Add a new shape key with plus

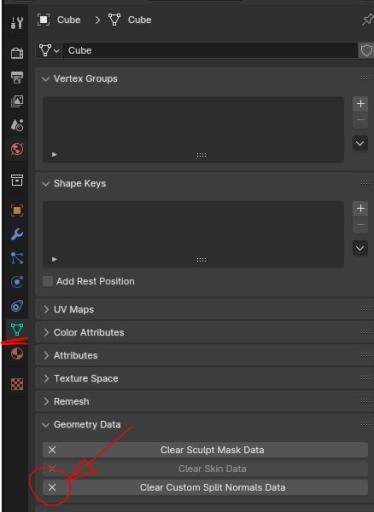pyautogui.click(x=360, y=209)
